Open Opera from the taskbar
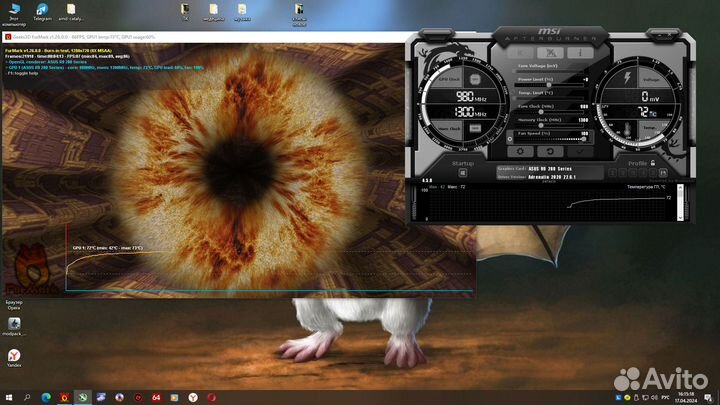Image resolution: width=720 pixels, height=405 pixels. [211, 397]
